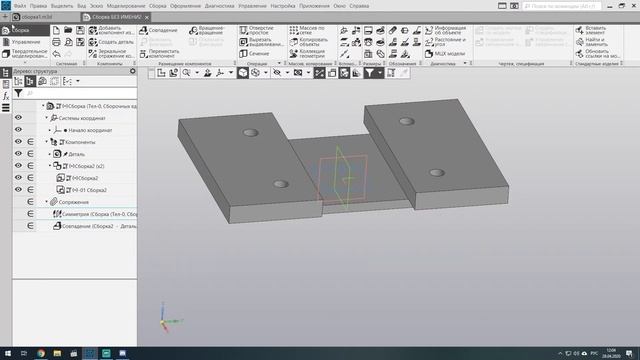Click the Создать деталь button
The width and height of the screenshot is (640, 360).
click(111, 42)
